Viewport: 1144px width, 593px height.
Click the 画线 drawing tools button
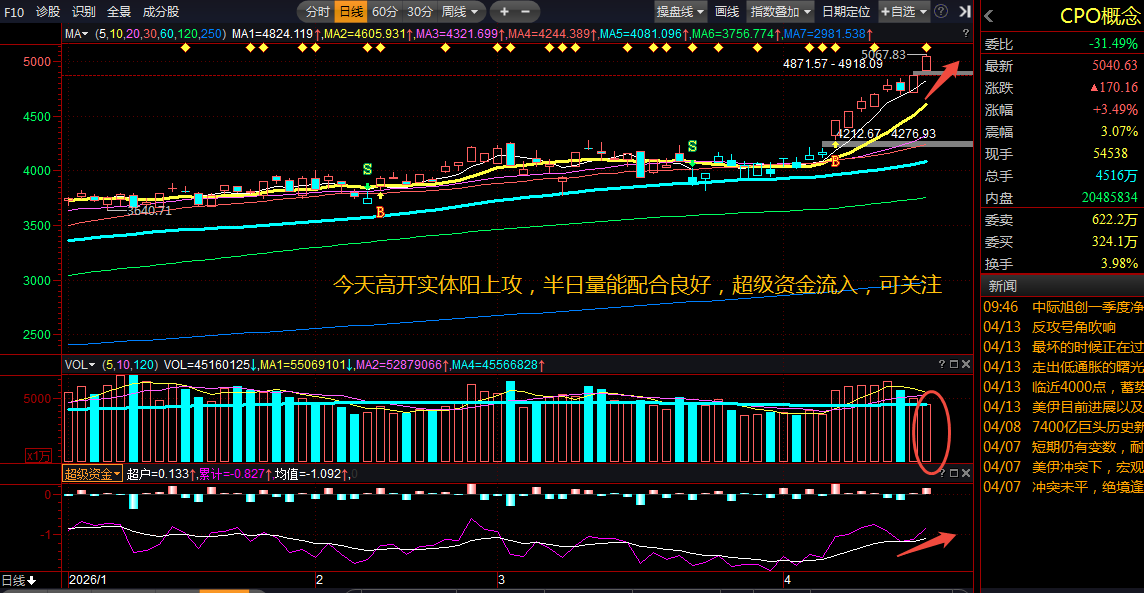pyautogui.click(x=727, y=12)
